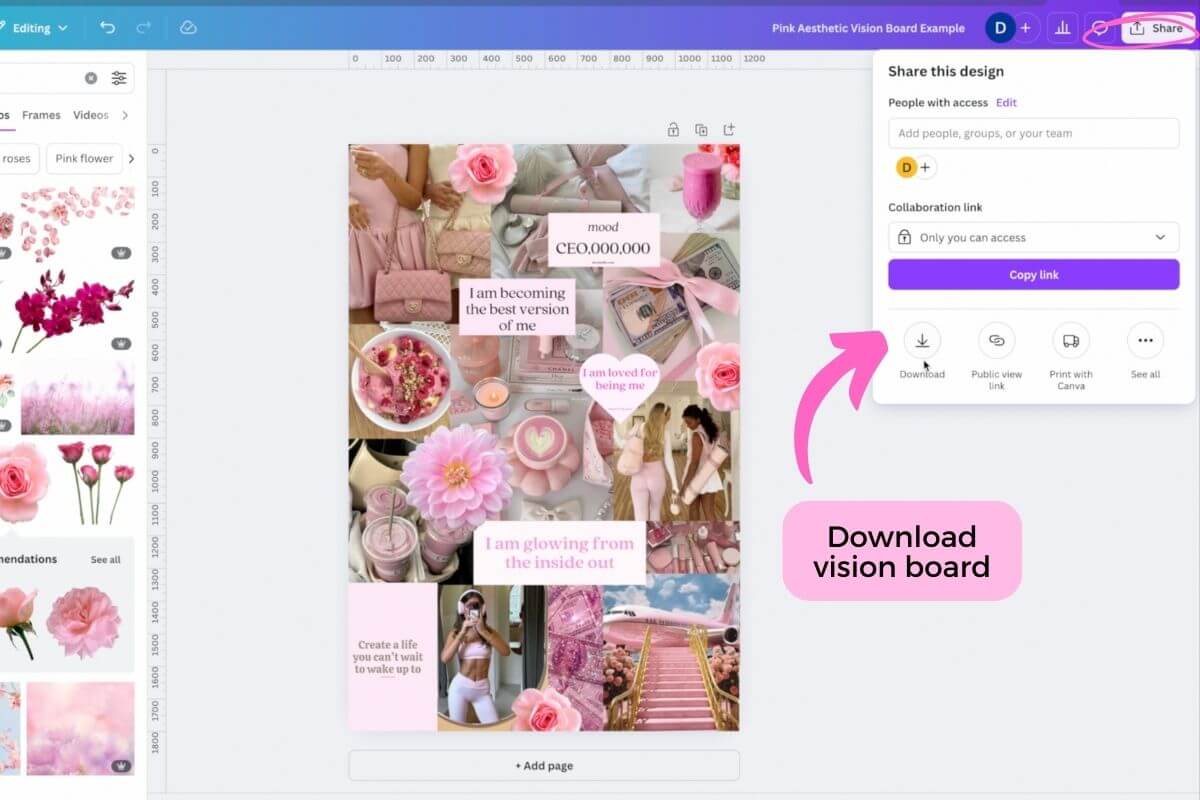Open the blue D profile avatar
Image resolution: width=1200 pixels, height=800 pixels.
[999, 28]
